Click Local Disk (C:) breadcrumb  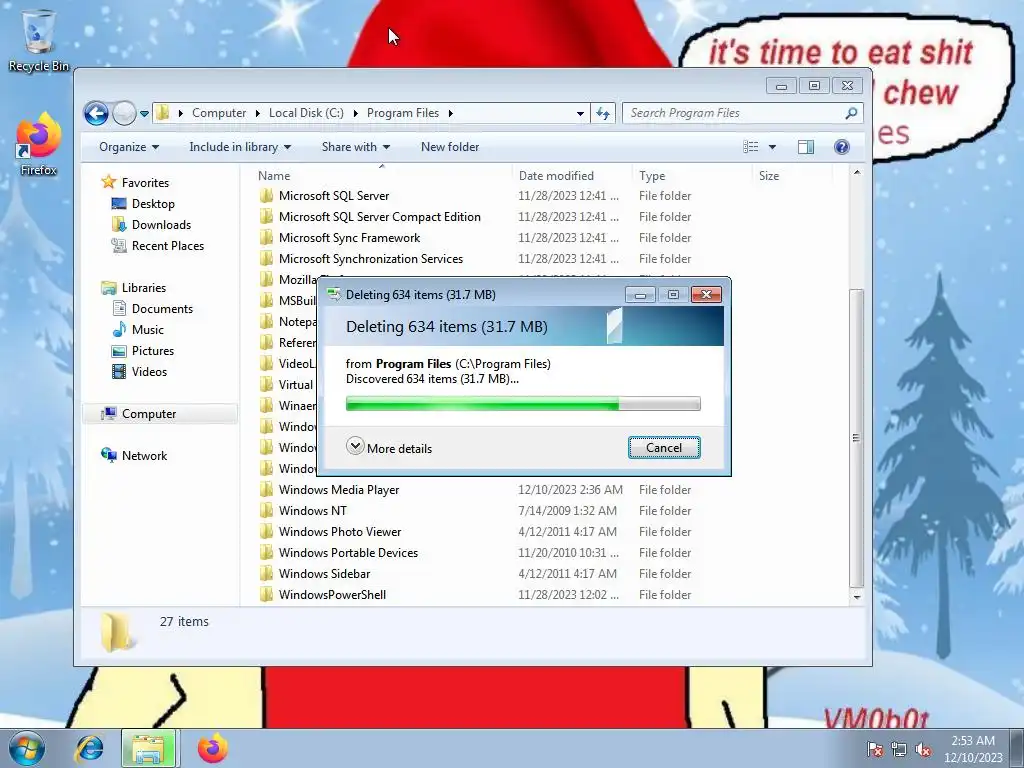306,113
